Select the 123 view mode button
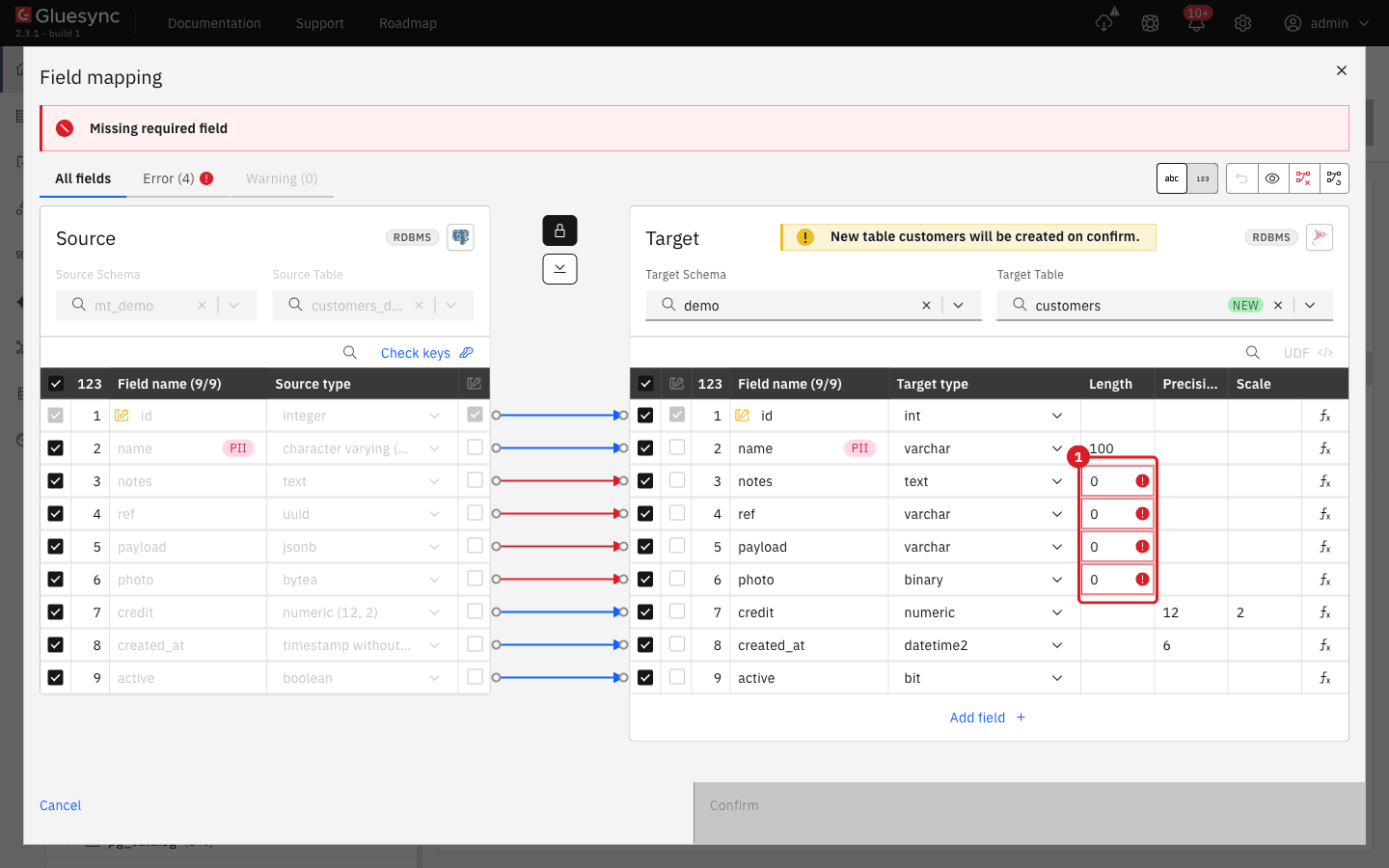The image size is (1389, 868). tap(1203, 178)
